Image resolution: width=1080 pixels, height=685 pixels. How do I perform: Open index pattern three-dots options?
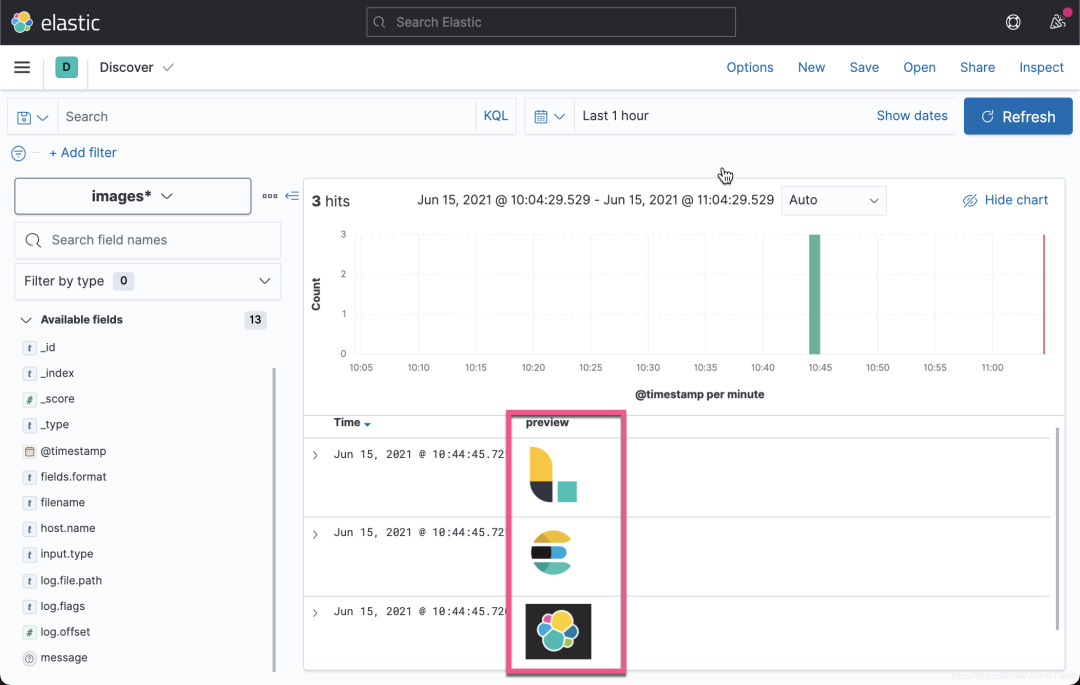(x=270, y=196)
